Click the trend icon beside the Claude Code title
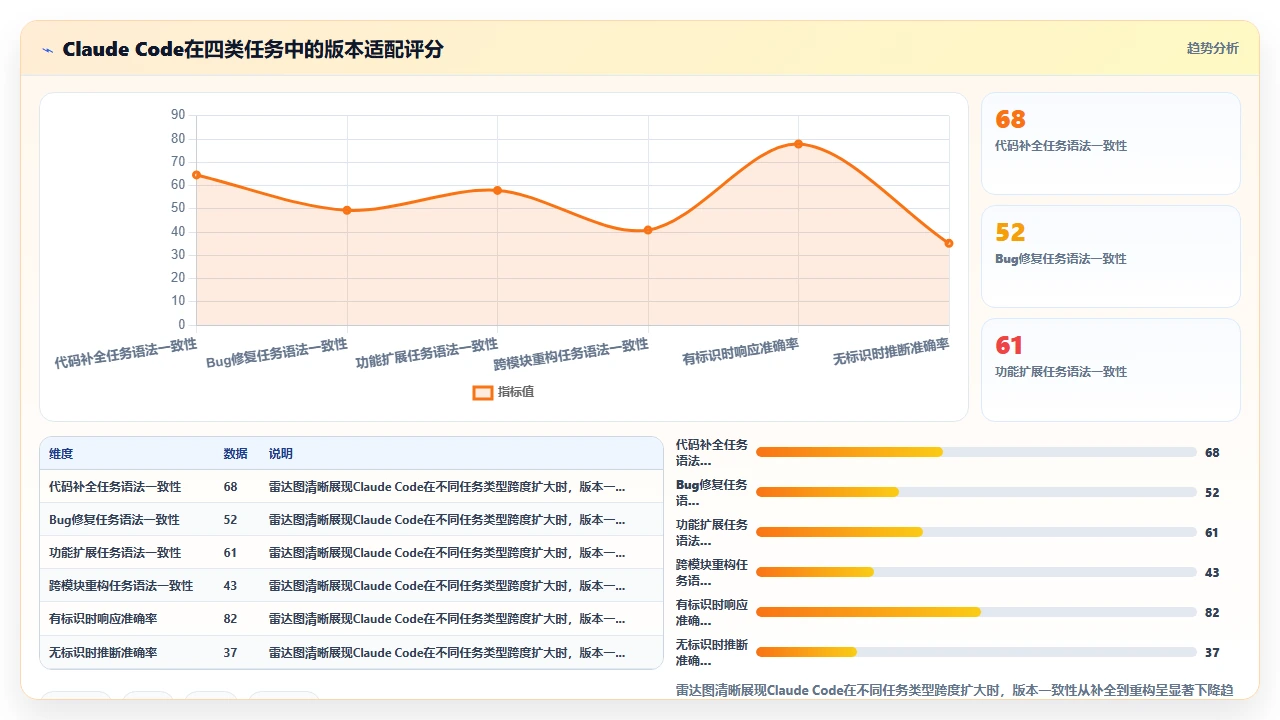 (47, 50)
